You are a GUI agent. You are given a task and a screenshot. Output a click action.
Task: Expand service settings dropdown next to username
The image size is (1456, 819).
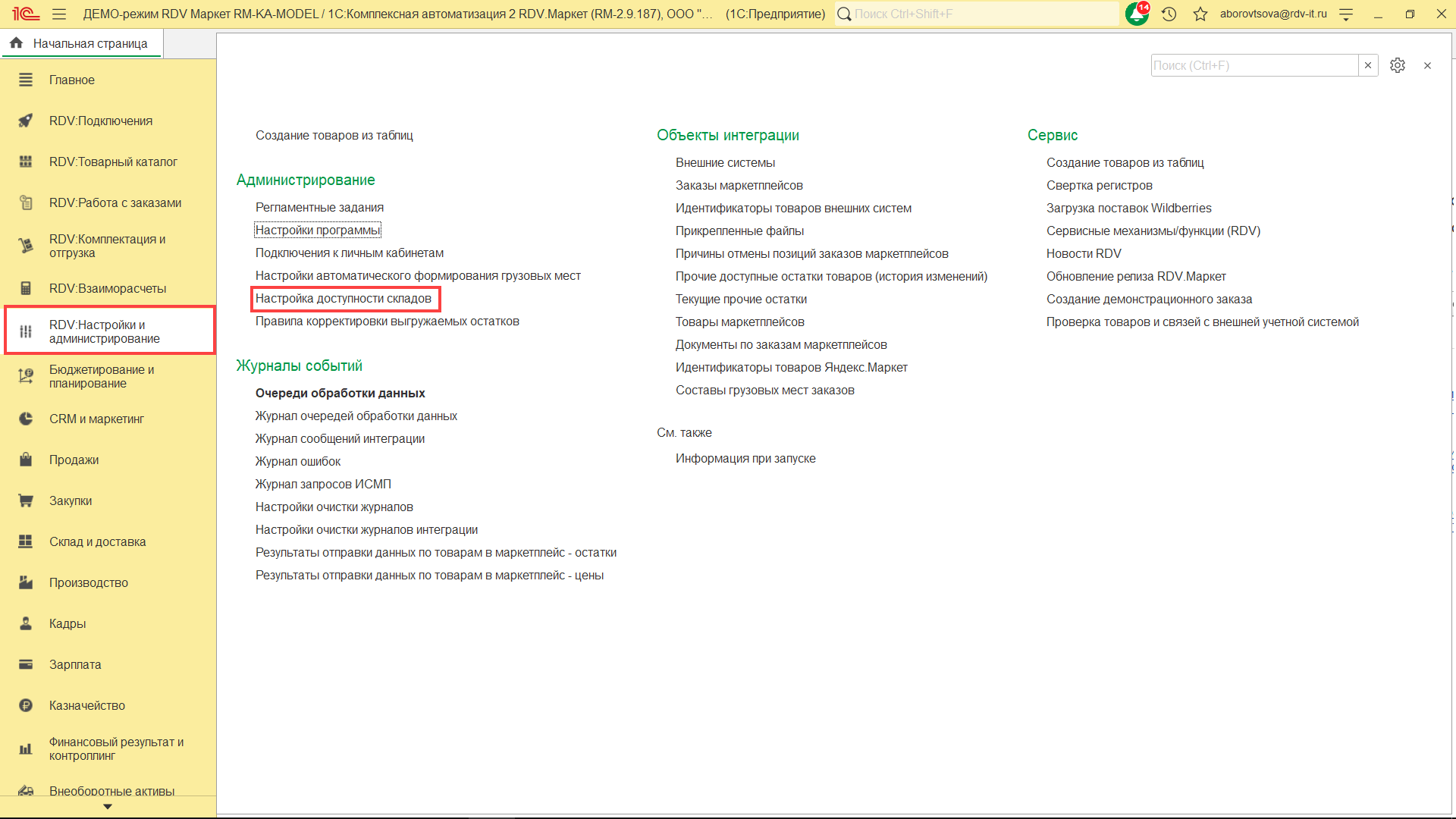pos(1346,14)
